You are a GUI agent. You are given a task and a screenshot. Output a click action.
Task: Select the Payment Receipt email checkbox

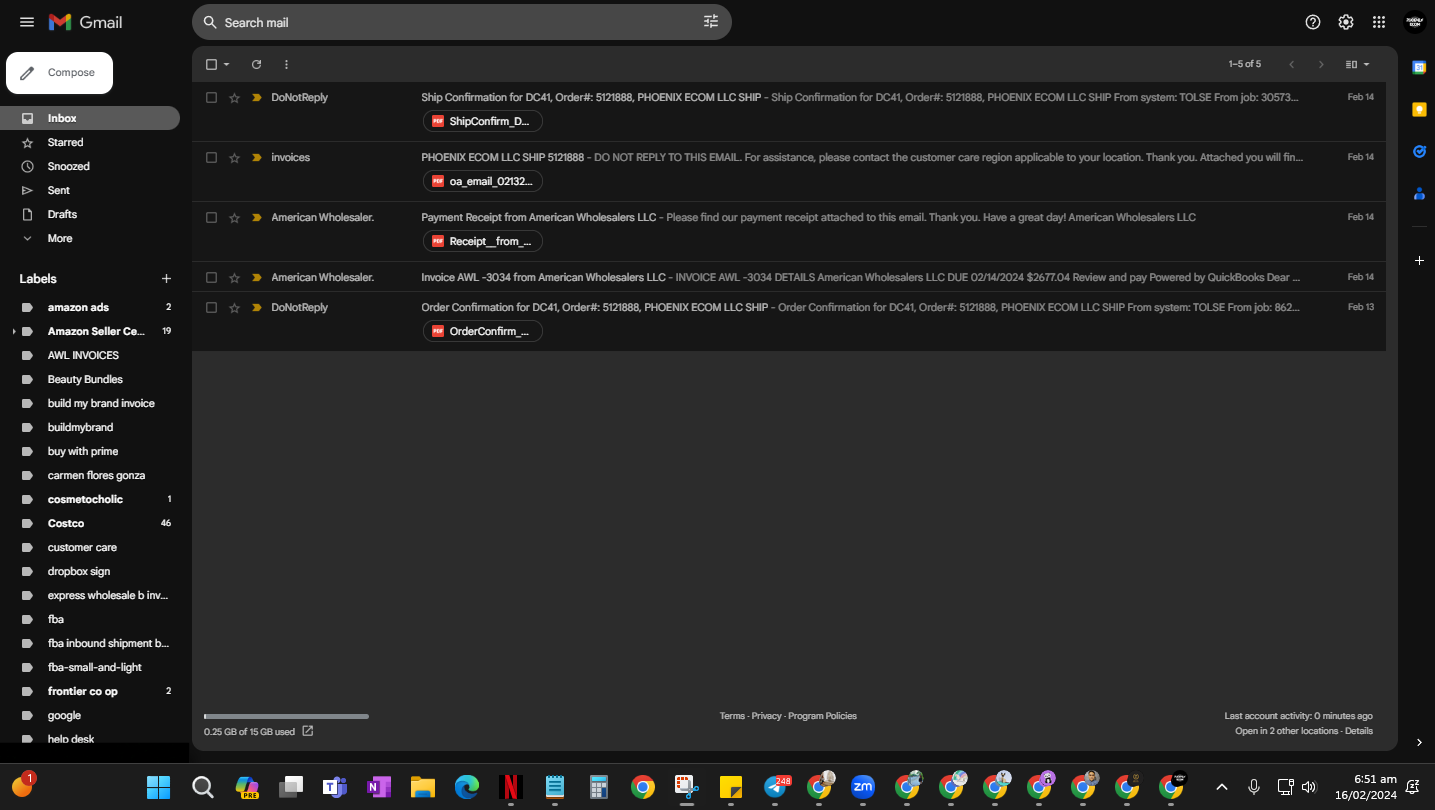pos(211,218)
